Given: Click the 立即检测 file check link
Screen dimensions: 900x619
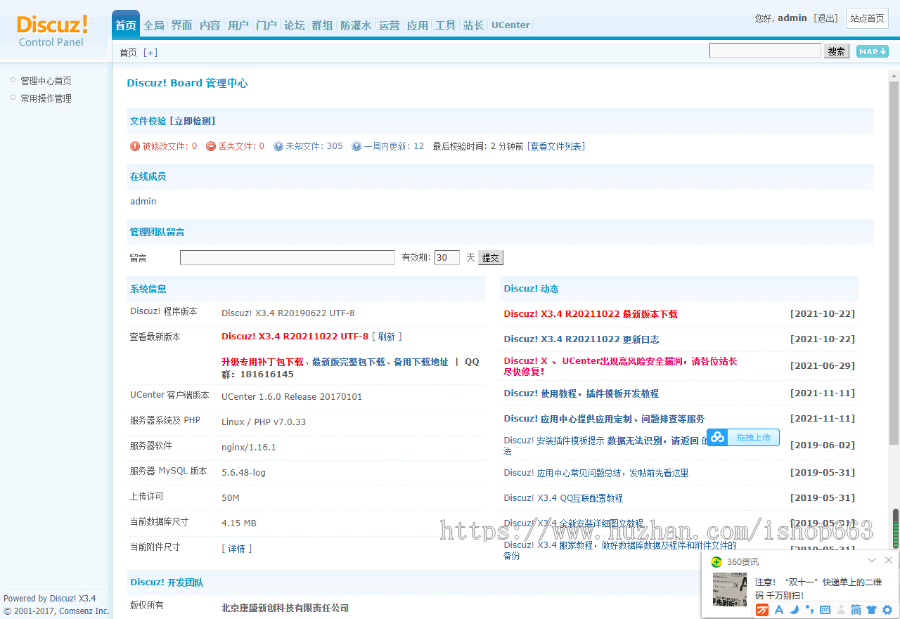Looking at the screenshot, I should click(x=193, y=121).
